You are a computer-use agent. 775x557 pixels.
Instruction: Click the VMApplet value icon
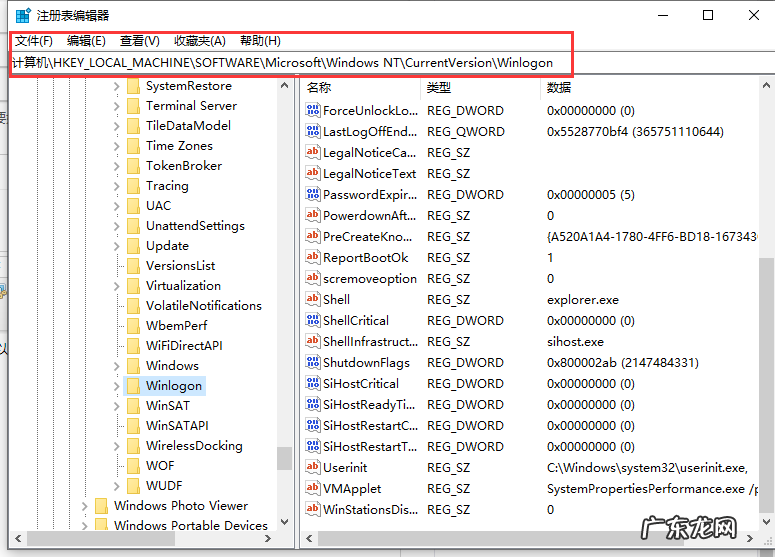pyautogui.click(x=313, y=488)
